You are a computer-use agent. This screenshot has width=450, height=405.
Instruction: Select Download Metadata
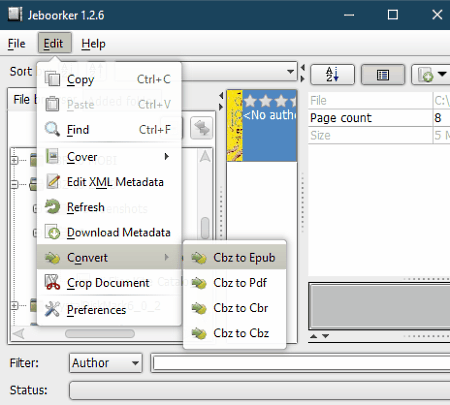pyautogui.click(x=109, y=232)
